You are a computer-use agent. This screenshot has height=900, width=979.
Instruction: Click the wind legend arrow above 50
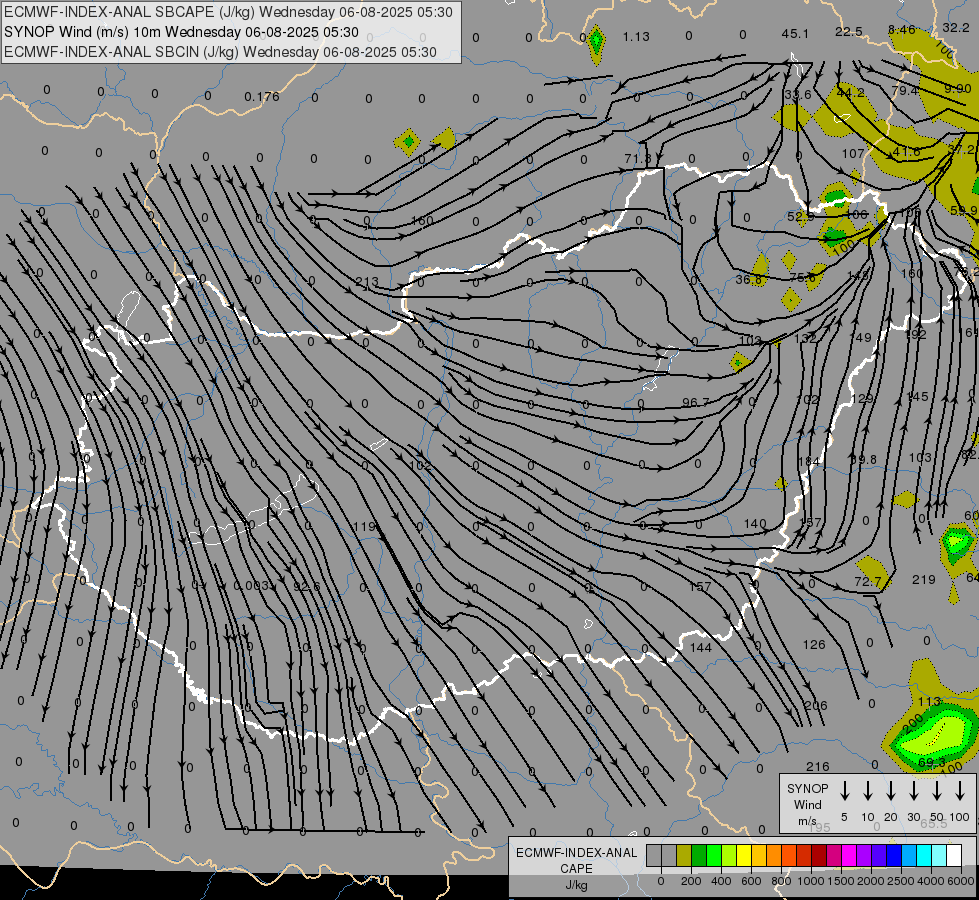[x=937, y=790]
